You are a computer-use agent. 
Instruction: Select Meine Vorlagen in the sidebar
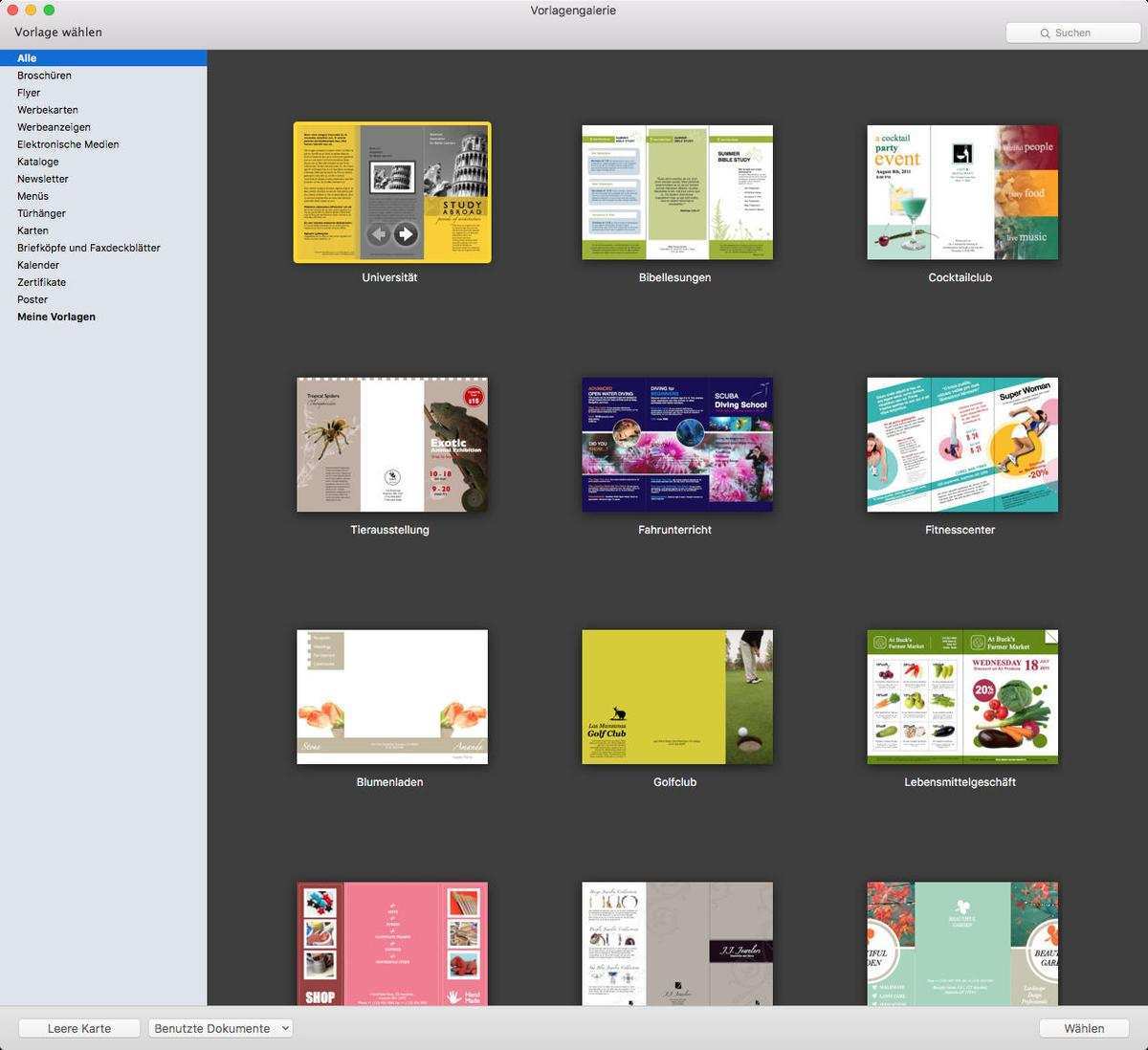point(56,317)
